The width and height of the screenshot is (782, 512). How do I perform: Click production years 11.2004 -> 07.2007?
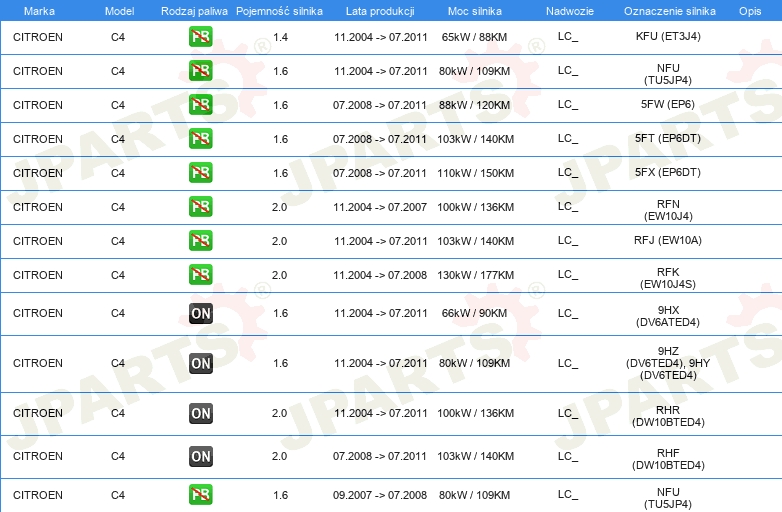coord(380,207)
